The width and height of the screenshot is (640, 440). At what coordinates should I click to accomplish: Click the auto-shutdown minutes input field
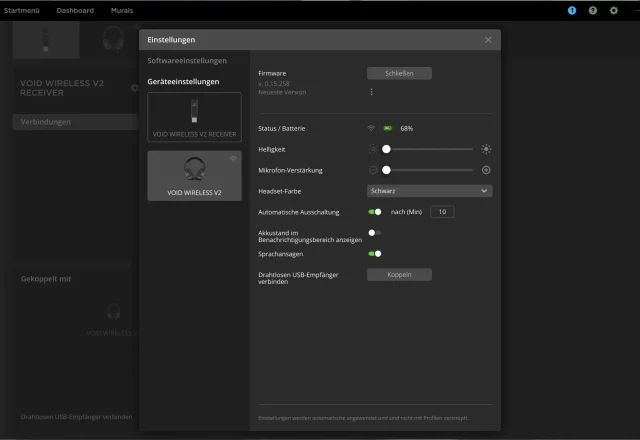tap(442, 212)
